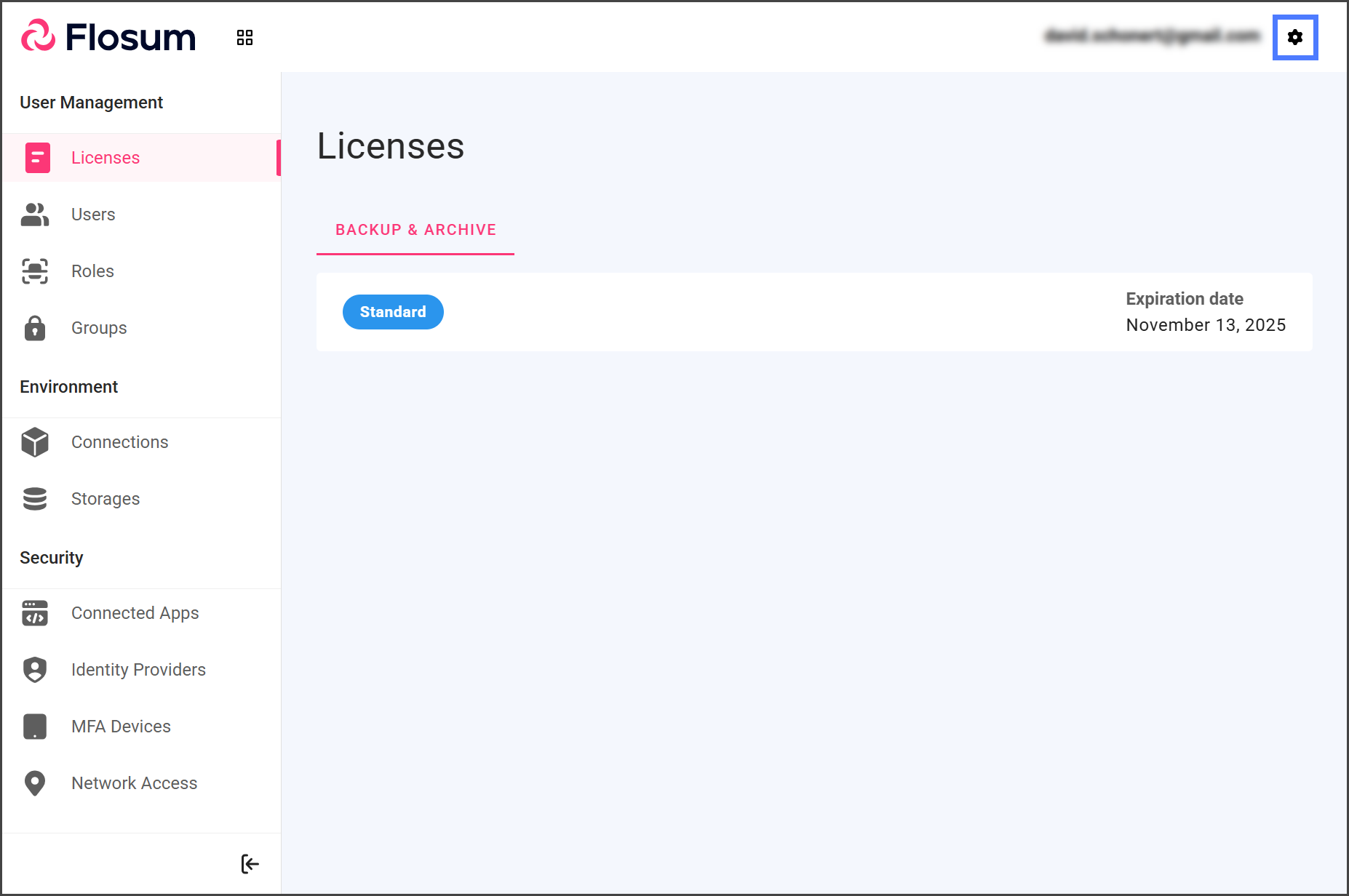
Task: Click the Groups padlock icon
Action: pos(35,328)
